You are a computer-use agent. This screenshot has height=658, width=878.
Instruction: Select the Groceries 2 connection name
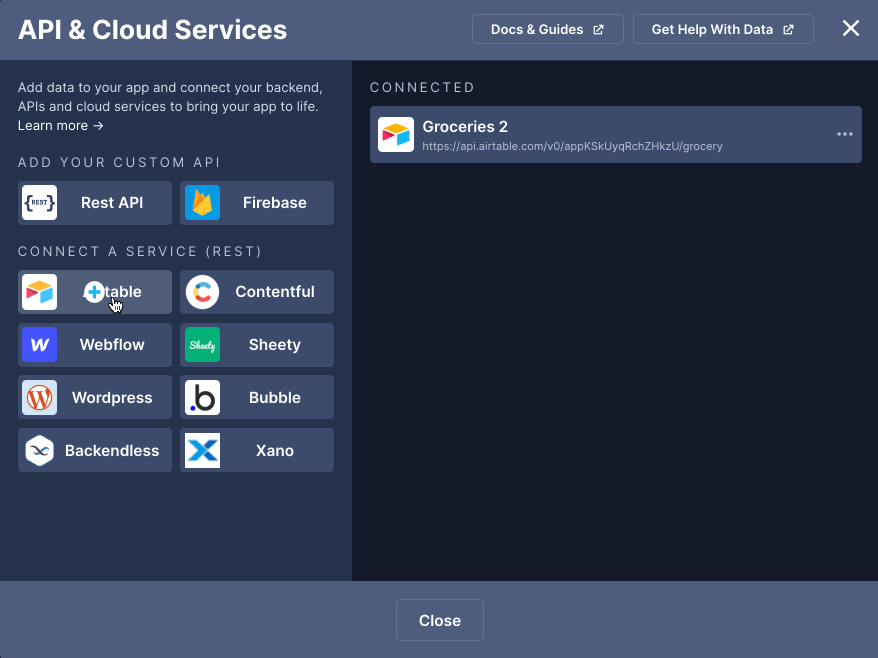click(465, 127)
